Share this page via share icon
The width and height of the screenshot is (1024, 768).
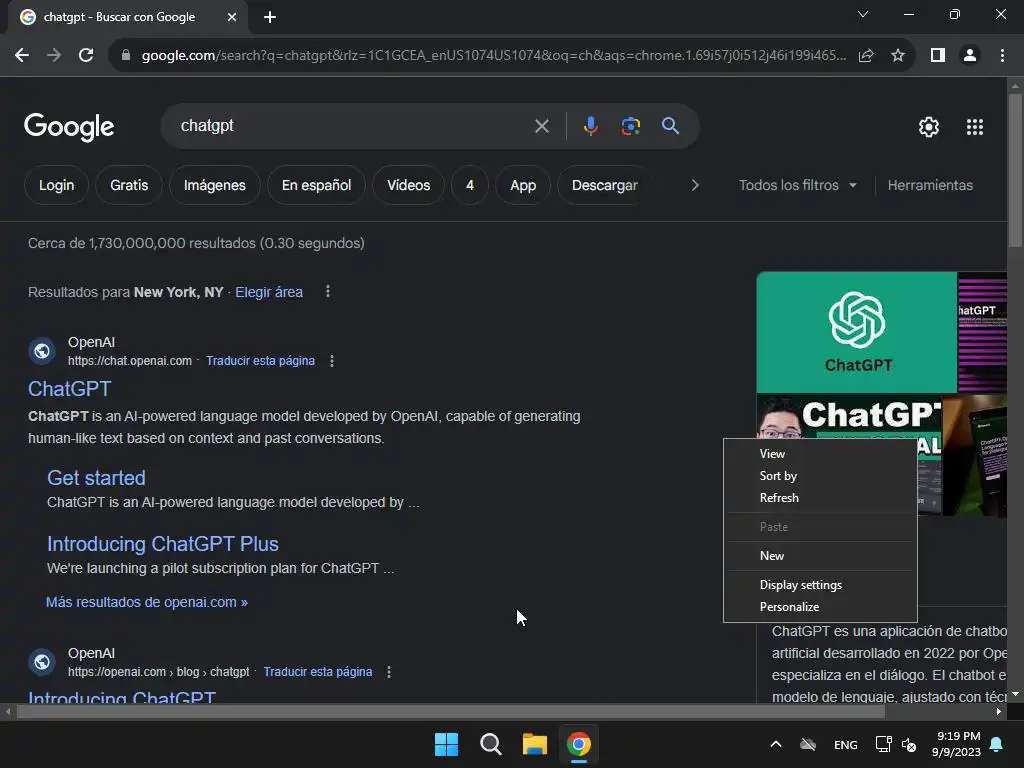pos(866,56)
